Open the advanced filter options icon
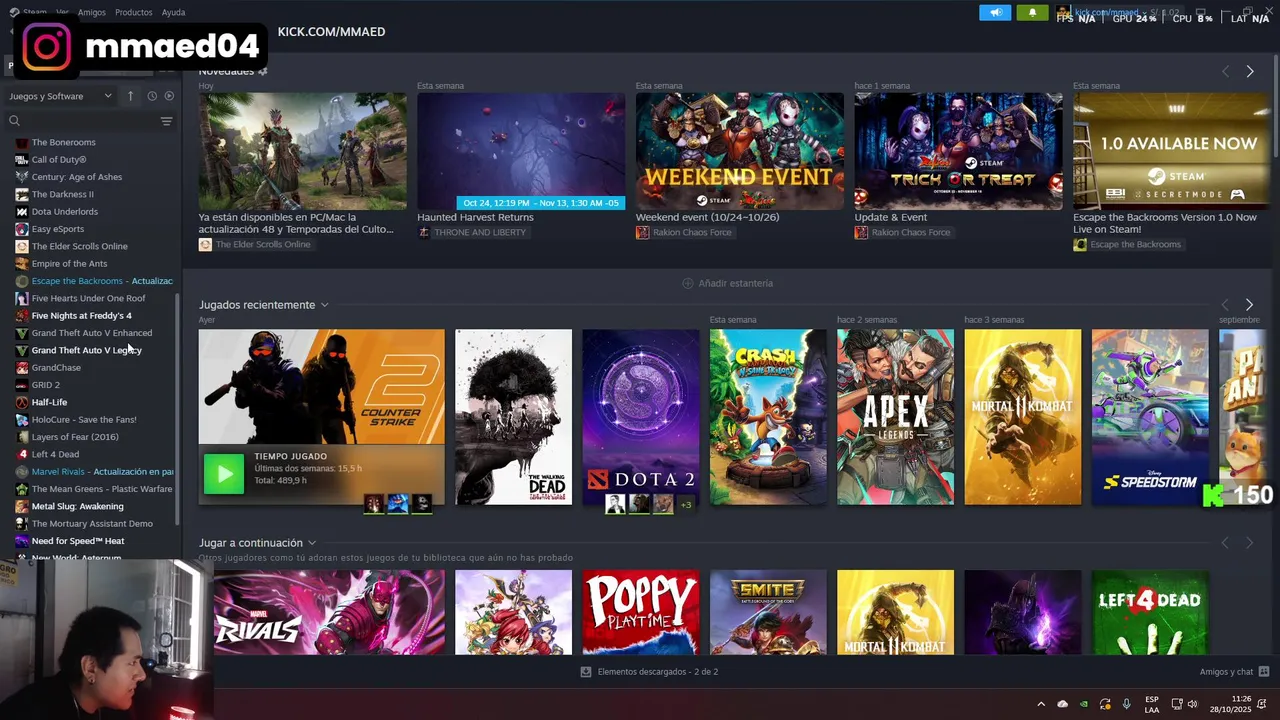 pyautogui.click(x=166, y=121)
